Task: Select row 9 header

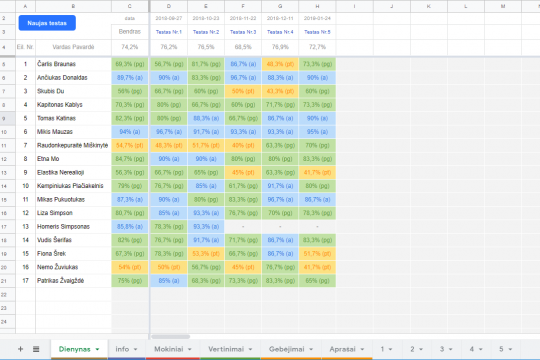Action: [4, 118]
